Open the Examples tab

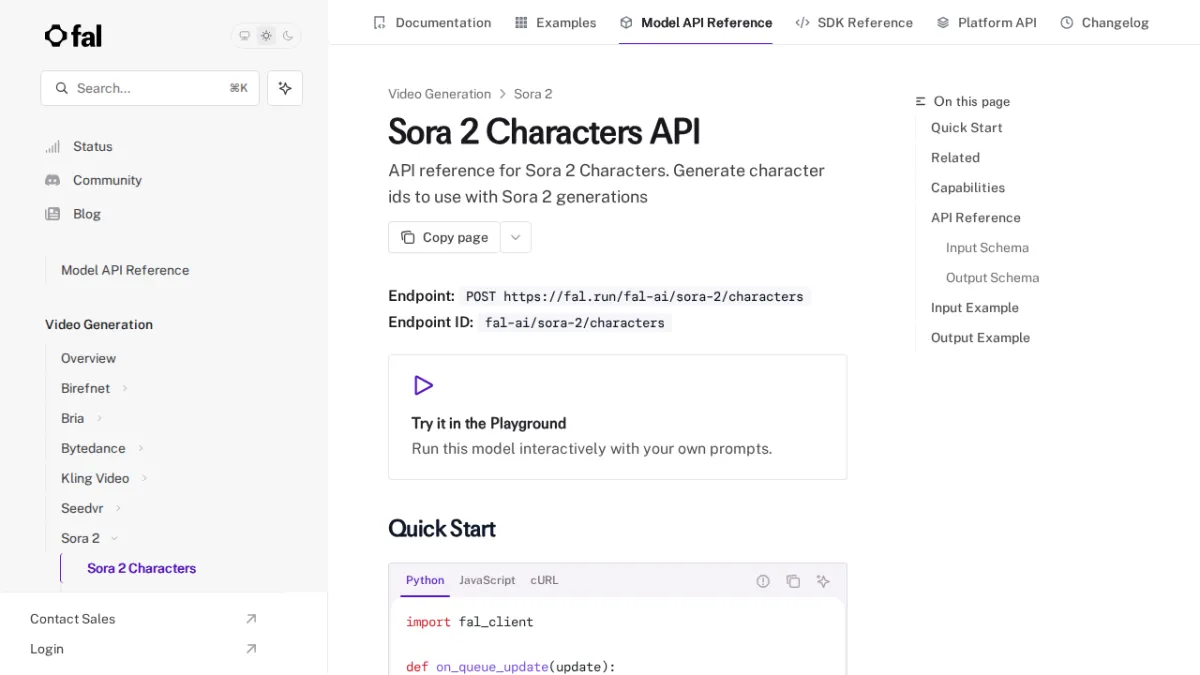555,22
